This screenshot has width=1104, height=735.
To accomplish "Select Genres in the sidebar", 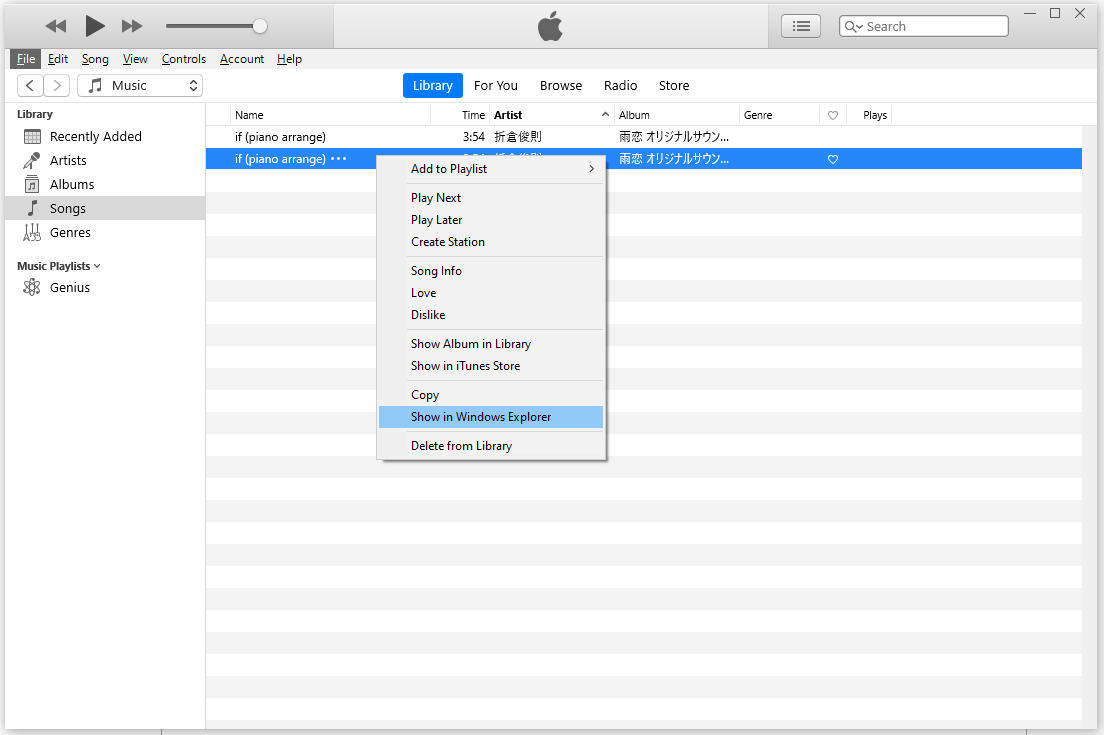I will pos(105,232).
